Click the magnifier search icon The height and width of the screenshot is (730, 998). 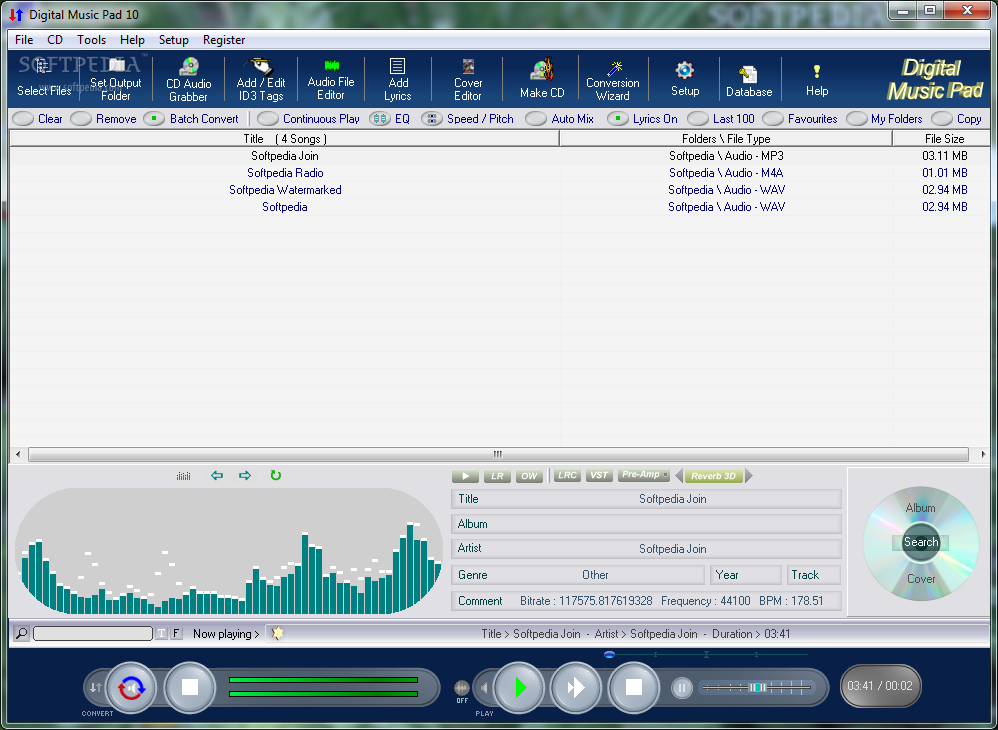click(22, 633)
